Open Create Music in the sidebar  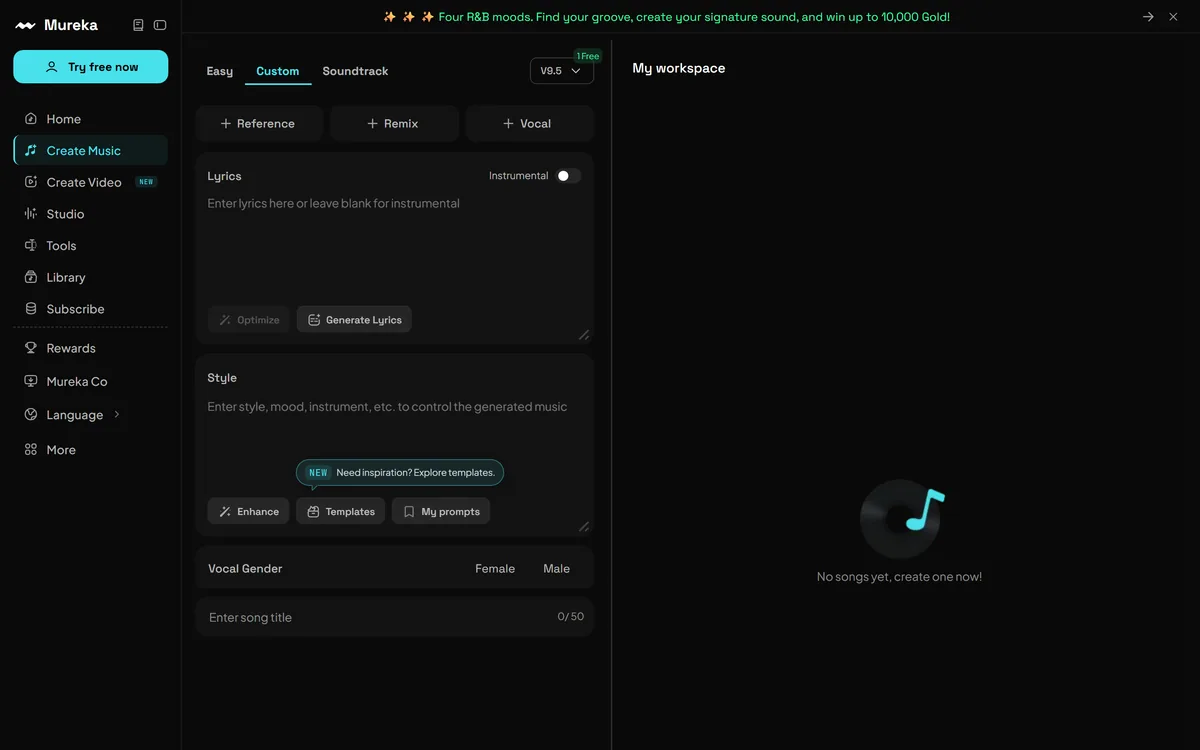click(90, 151)
